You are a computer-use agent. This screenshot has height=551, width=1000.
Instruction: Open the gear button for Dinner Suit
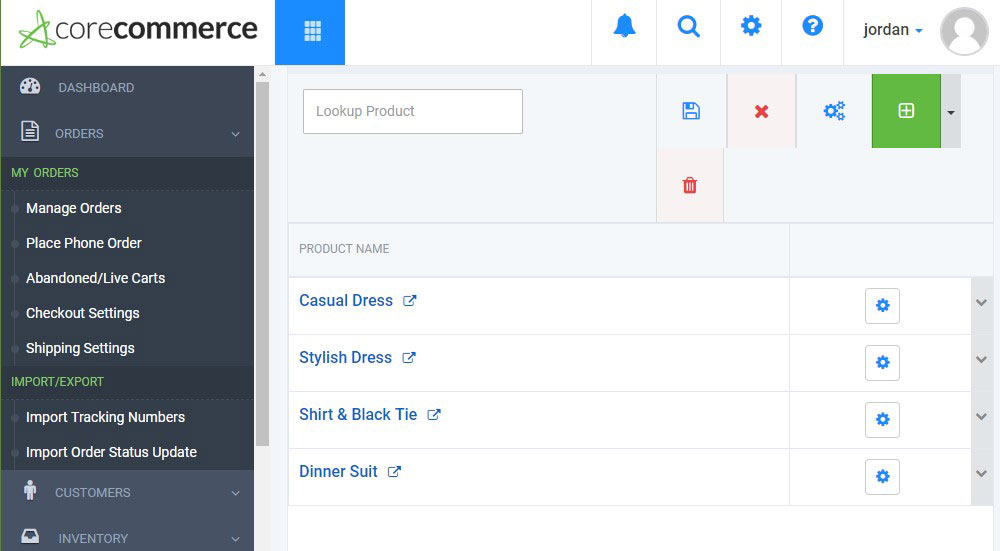[x=883, y=476]
